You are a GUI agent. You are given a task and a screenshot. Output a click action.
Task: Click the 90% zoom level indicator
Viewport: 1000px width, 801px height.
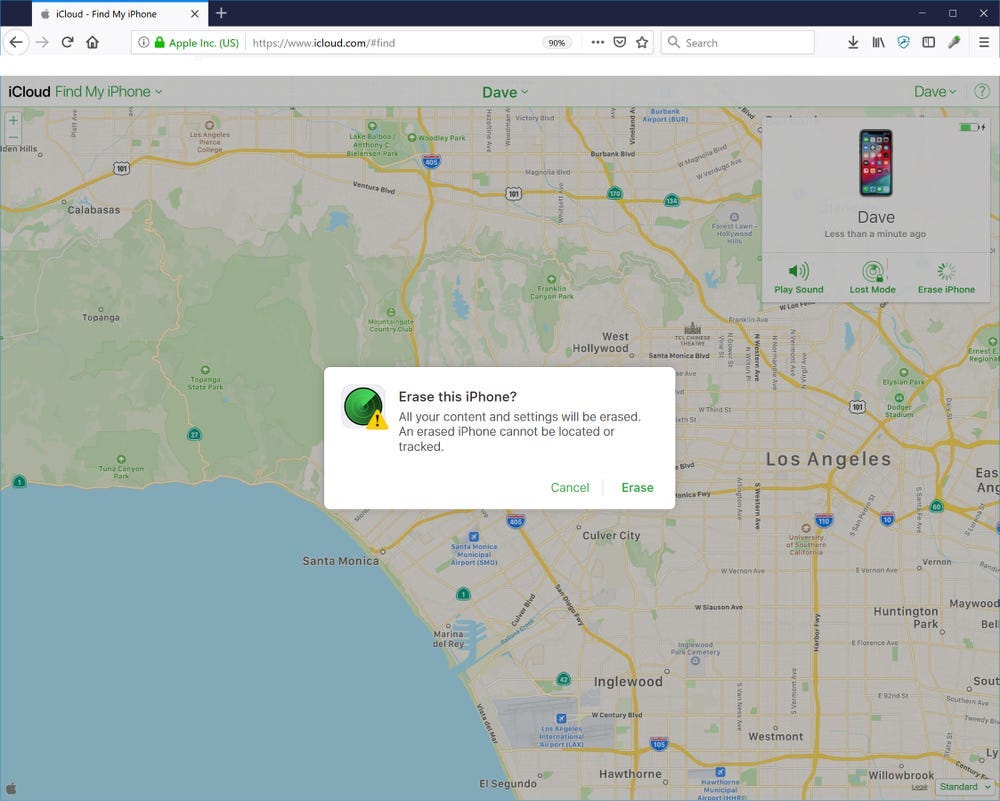[557, 43]
